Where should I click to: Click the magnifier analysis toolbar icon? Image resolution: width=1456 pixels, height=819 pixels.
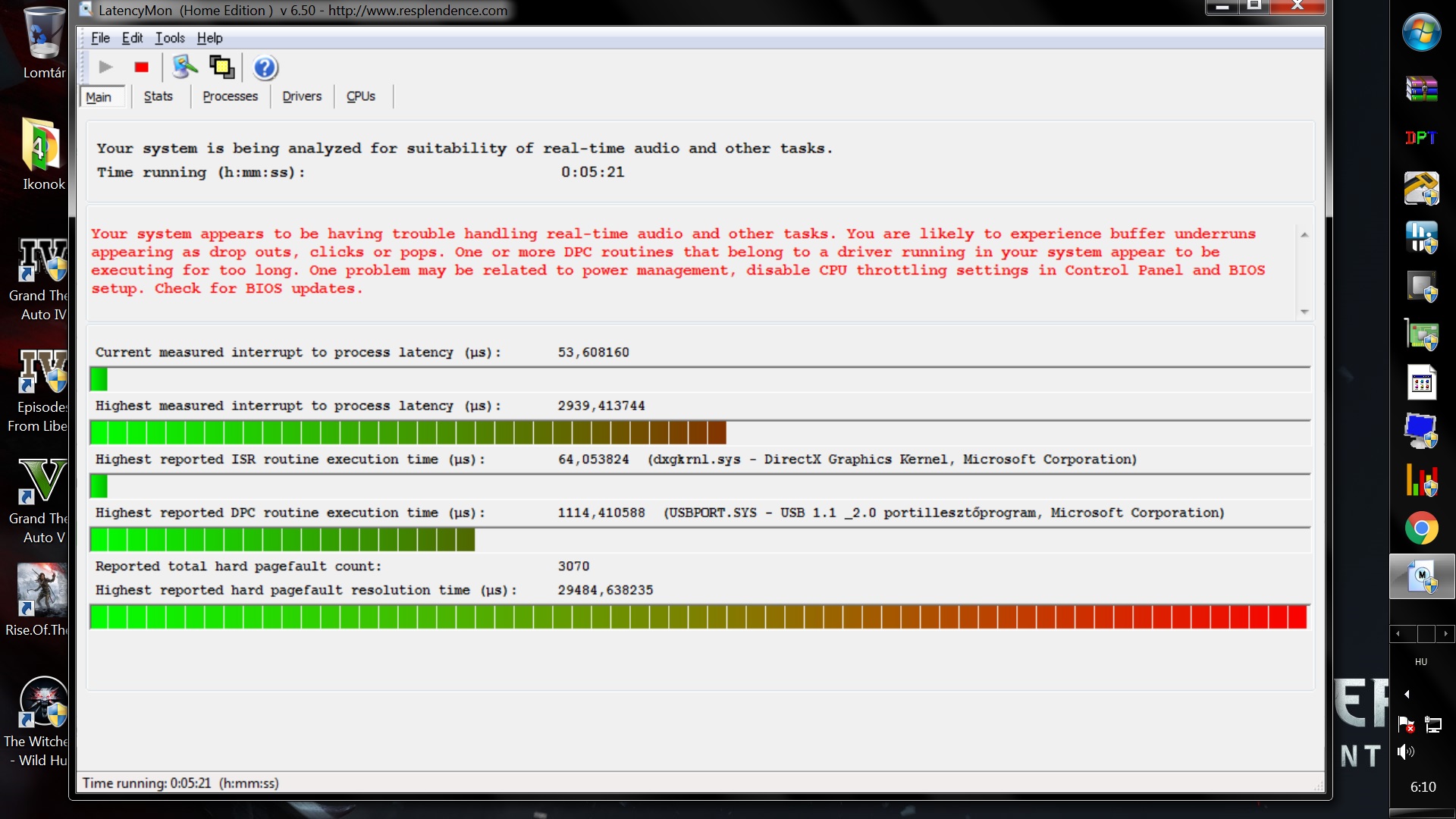click(x=184, y=67)
